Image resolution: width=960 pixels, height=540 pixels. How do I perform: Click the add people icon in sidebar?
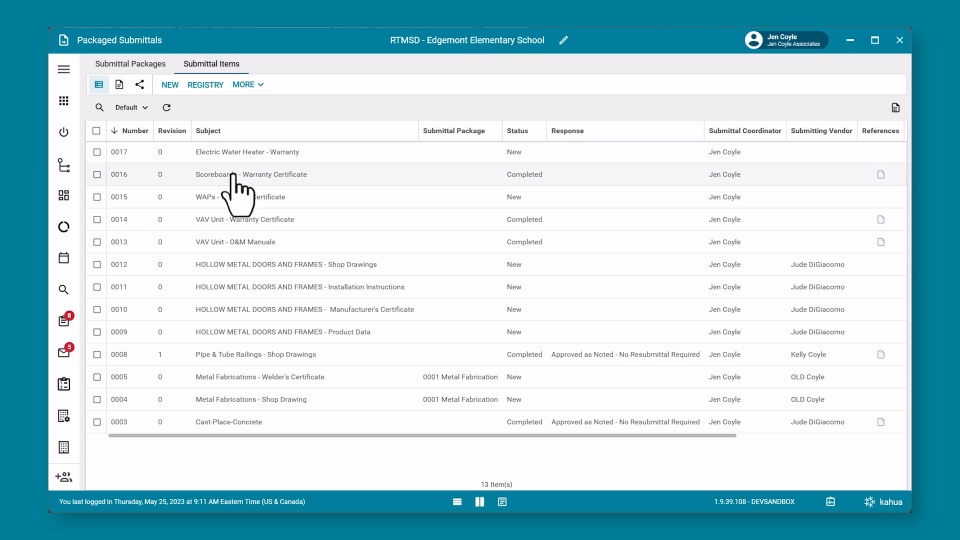(64, 477)
